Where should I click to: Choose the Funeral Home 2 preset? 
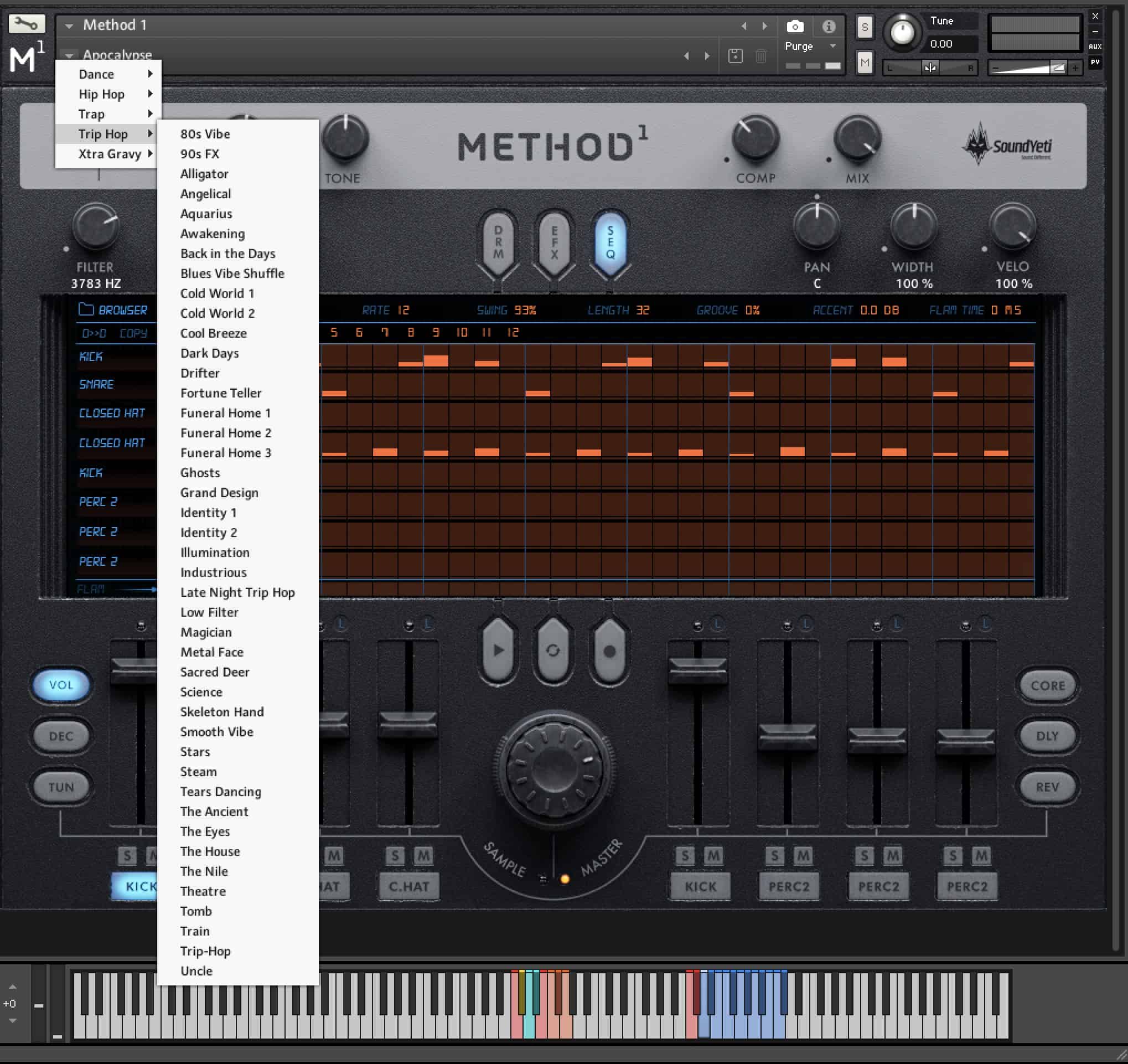pos(238,432)
